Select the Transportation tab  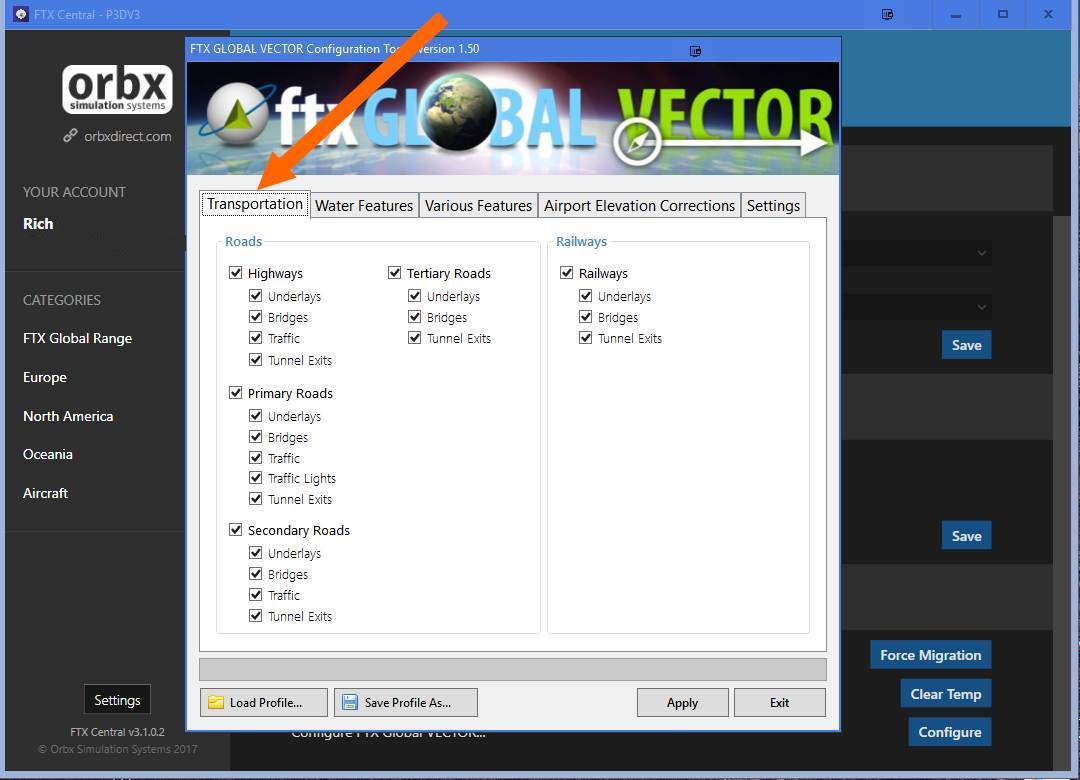click(255, 204)
